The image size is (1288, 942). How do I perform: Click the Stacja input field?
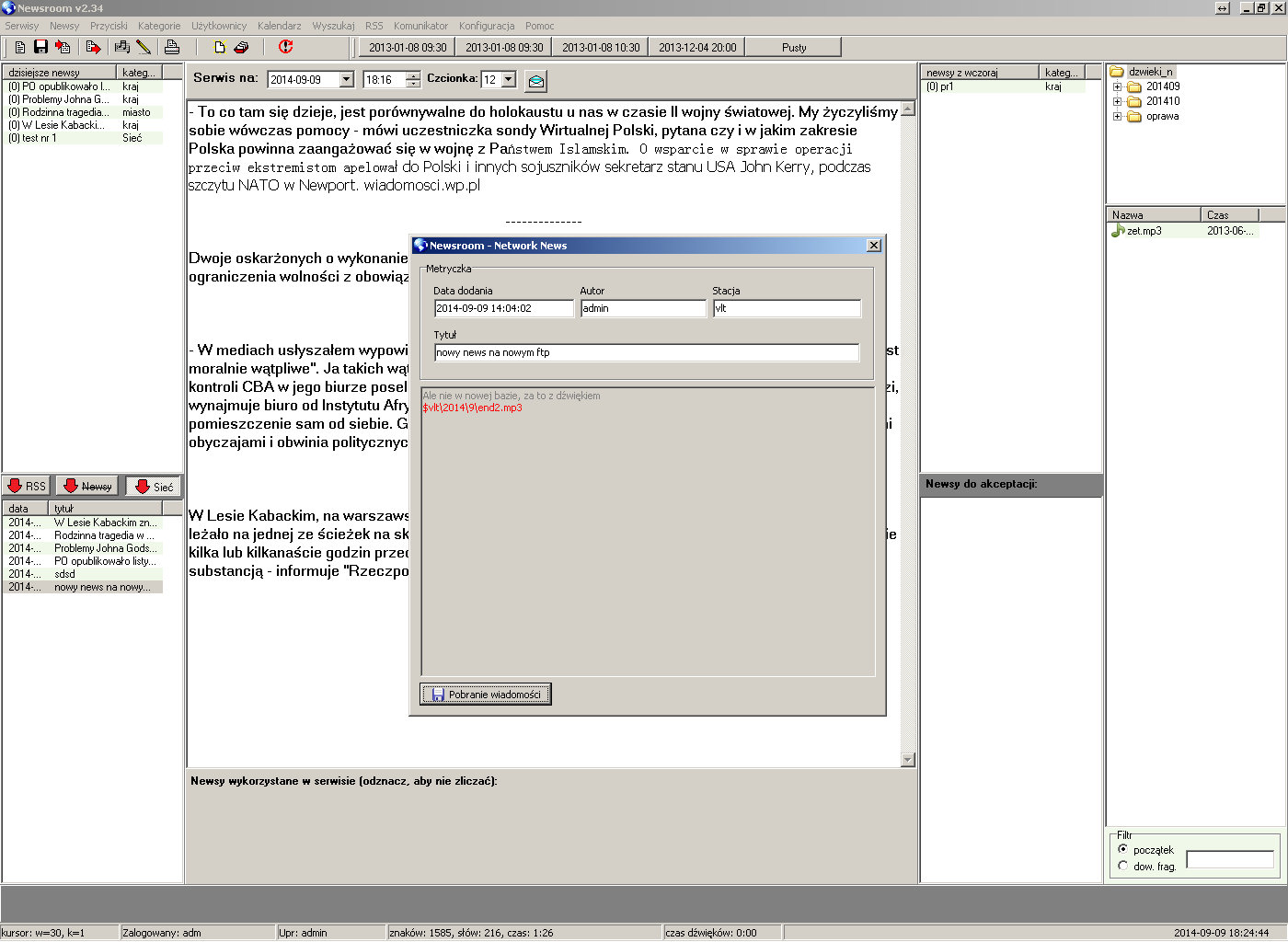point(787,308)
